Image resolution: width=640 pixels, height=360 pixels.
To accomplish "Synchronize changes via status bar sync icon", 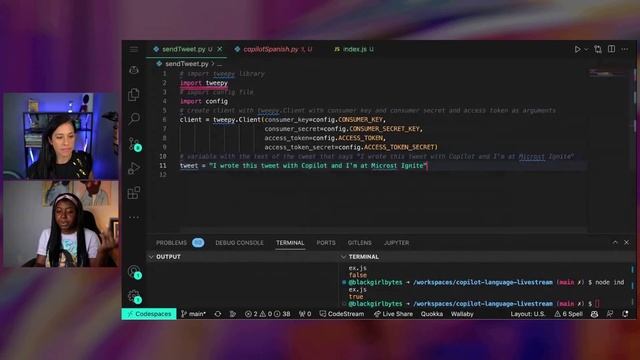I will (218, 314).
